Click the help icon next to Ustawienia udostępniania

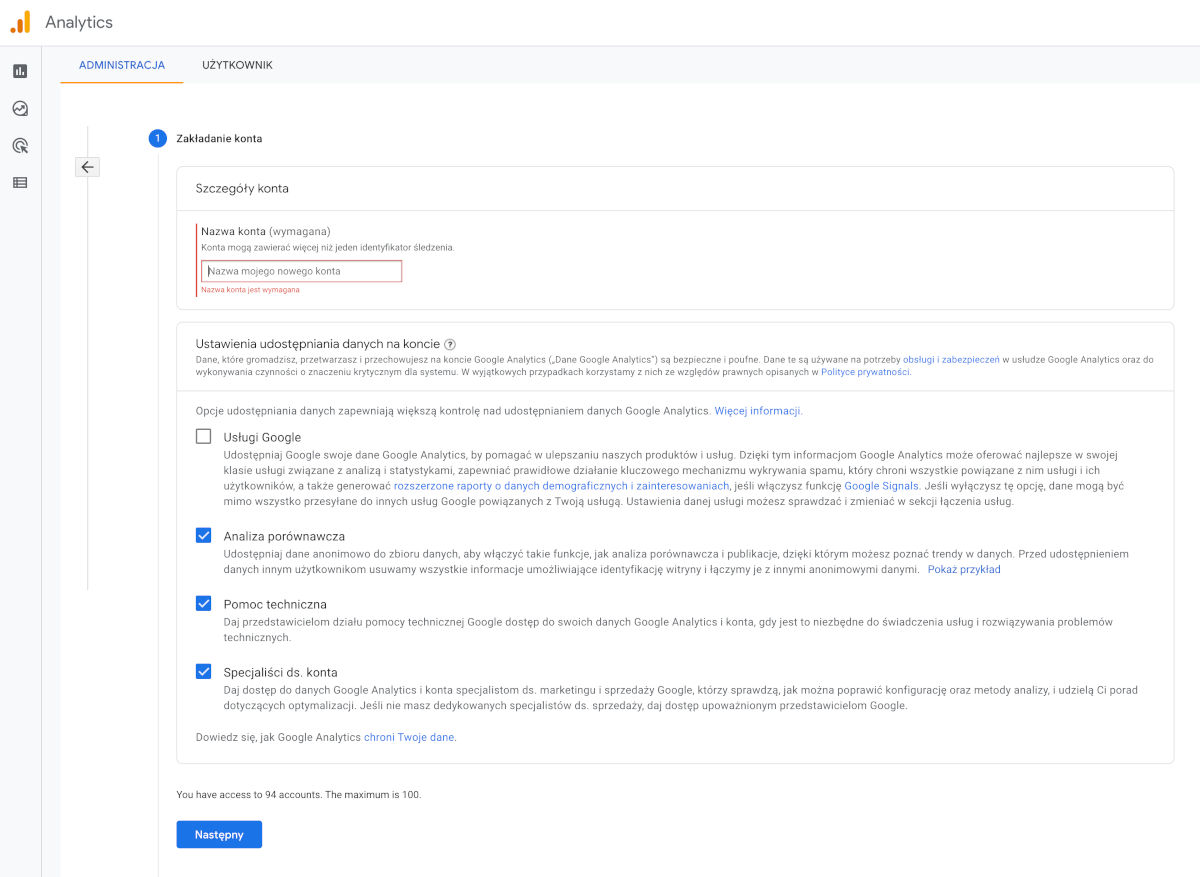(x=450, y=344)
